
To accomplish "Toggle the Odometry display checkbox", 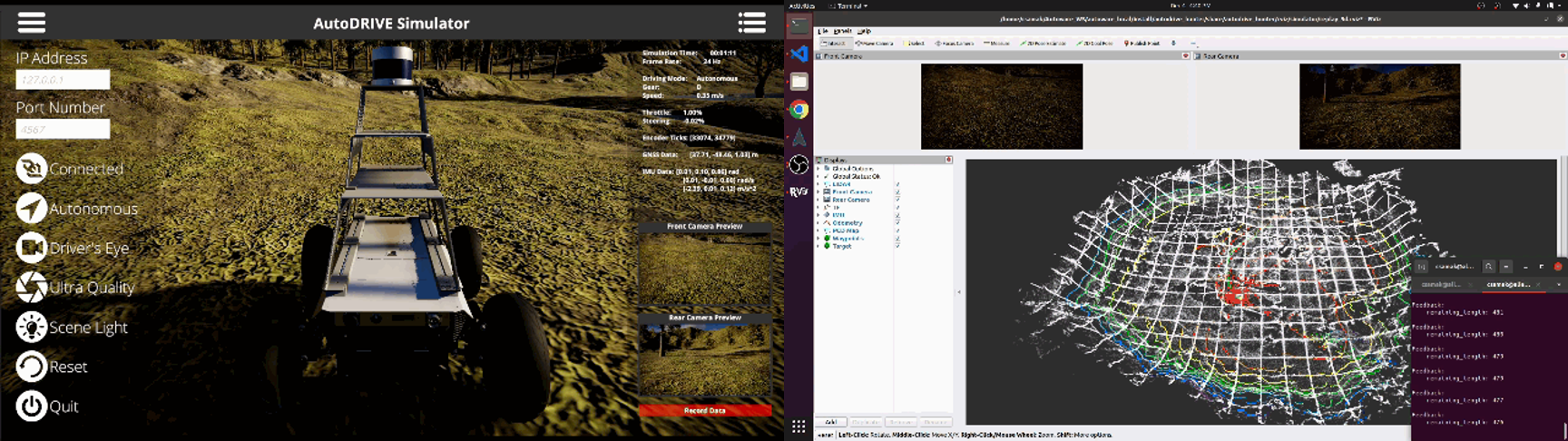I will (x=897, y=223).
